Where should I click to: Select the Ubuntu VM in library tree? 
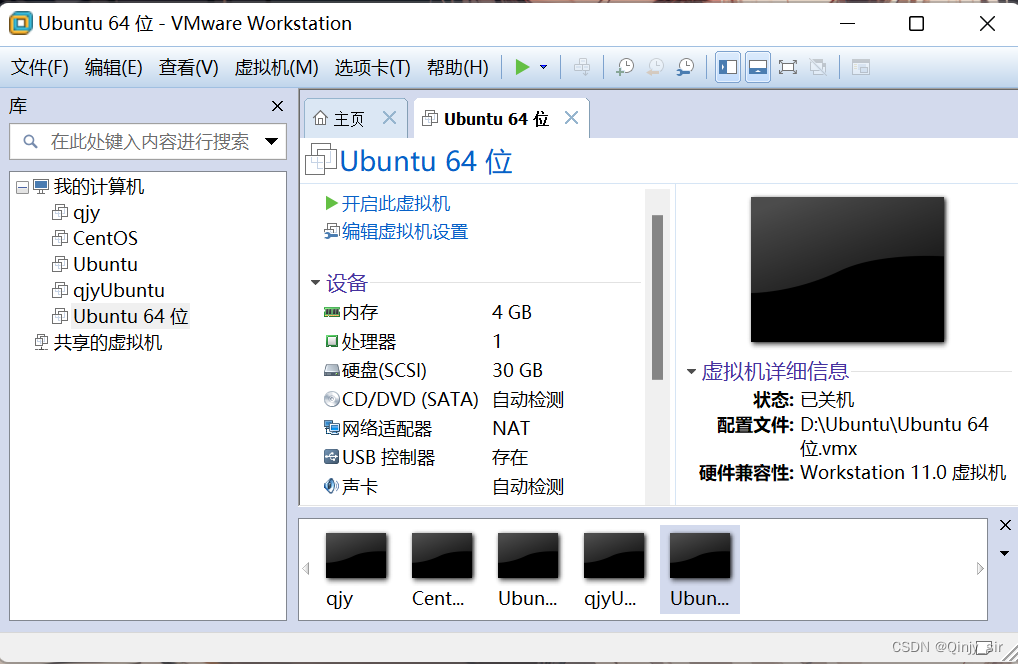coord(95,264)
